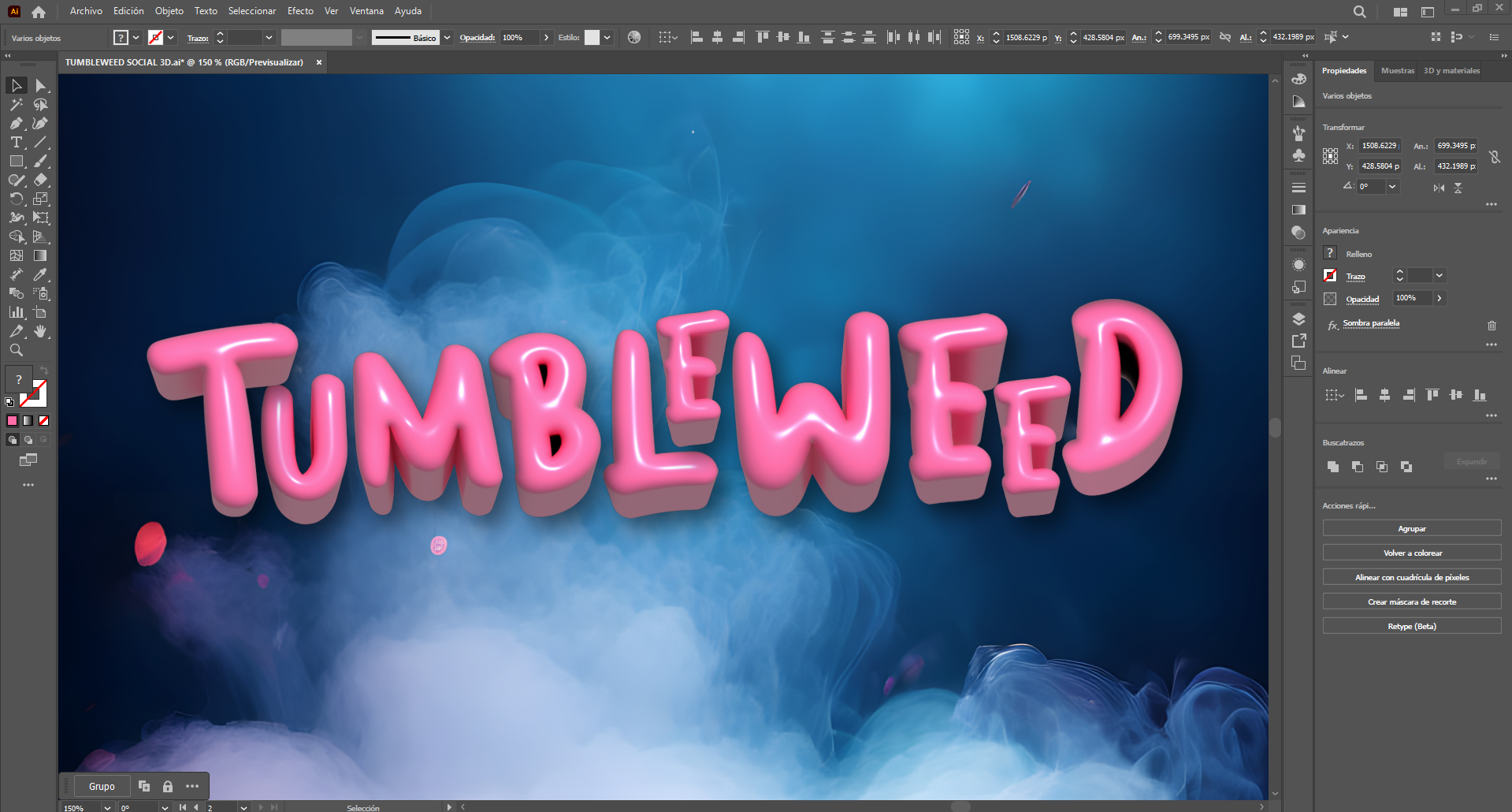Switch to 3D y materiales tab

tap(1451, 71)
